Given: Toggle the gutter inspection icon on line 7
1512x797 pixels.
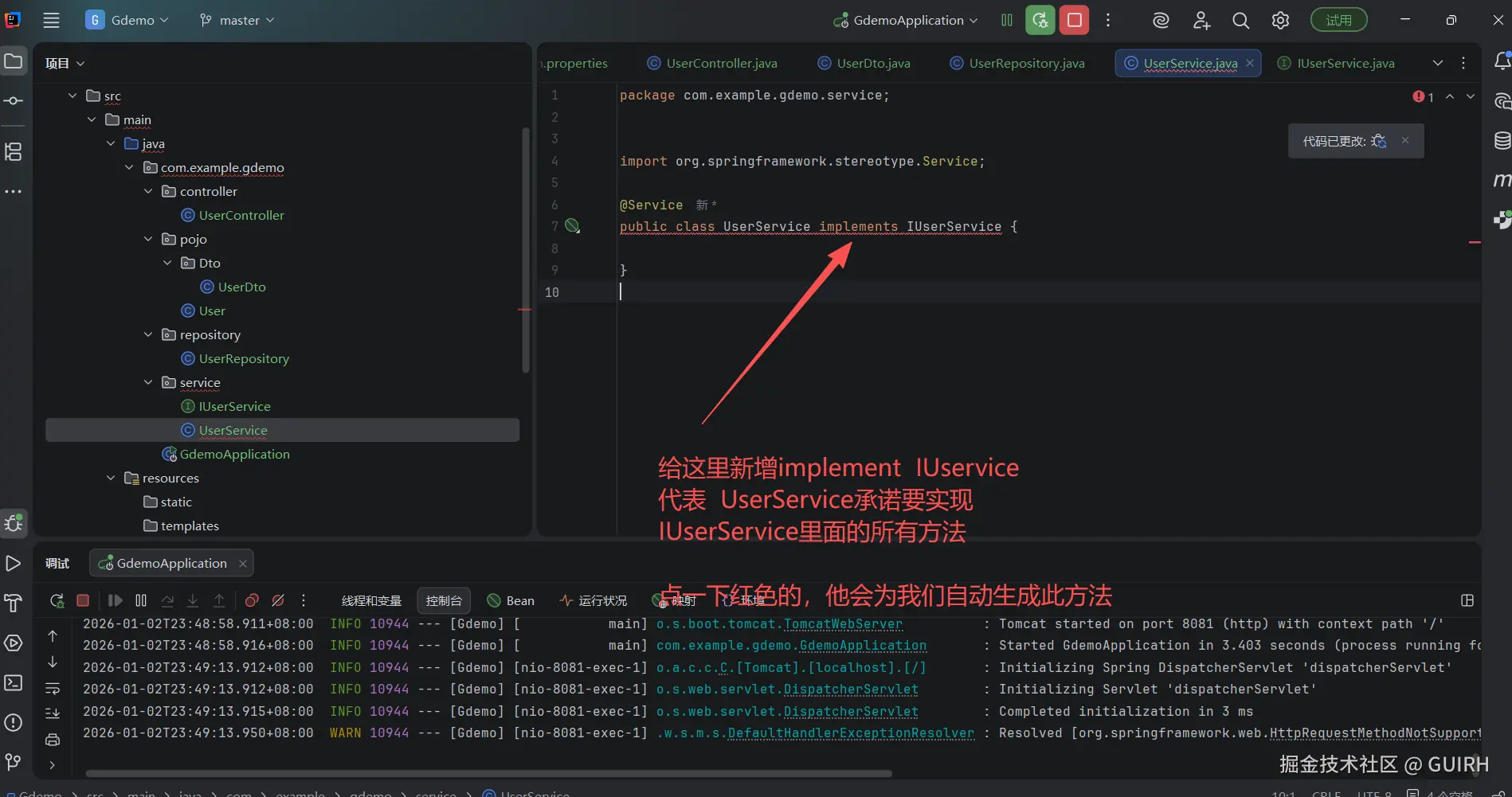Looking at the screenshot, I should tap(572, 226).
